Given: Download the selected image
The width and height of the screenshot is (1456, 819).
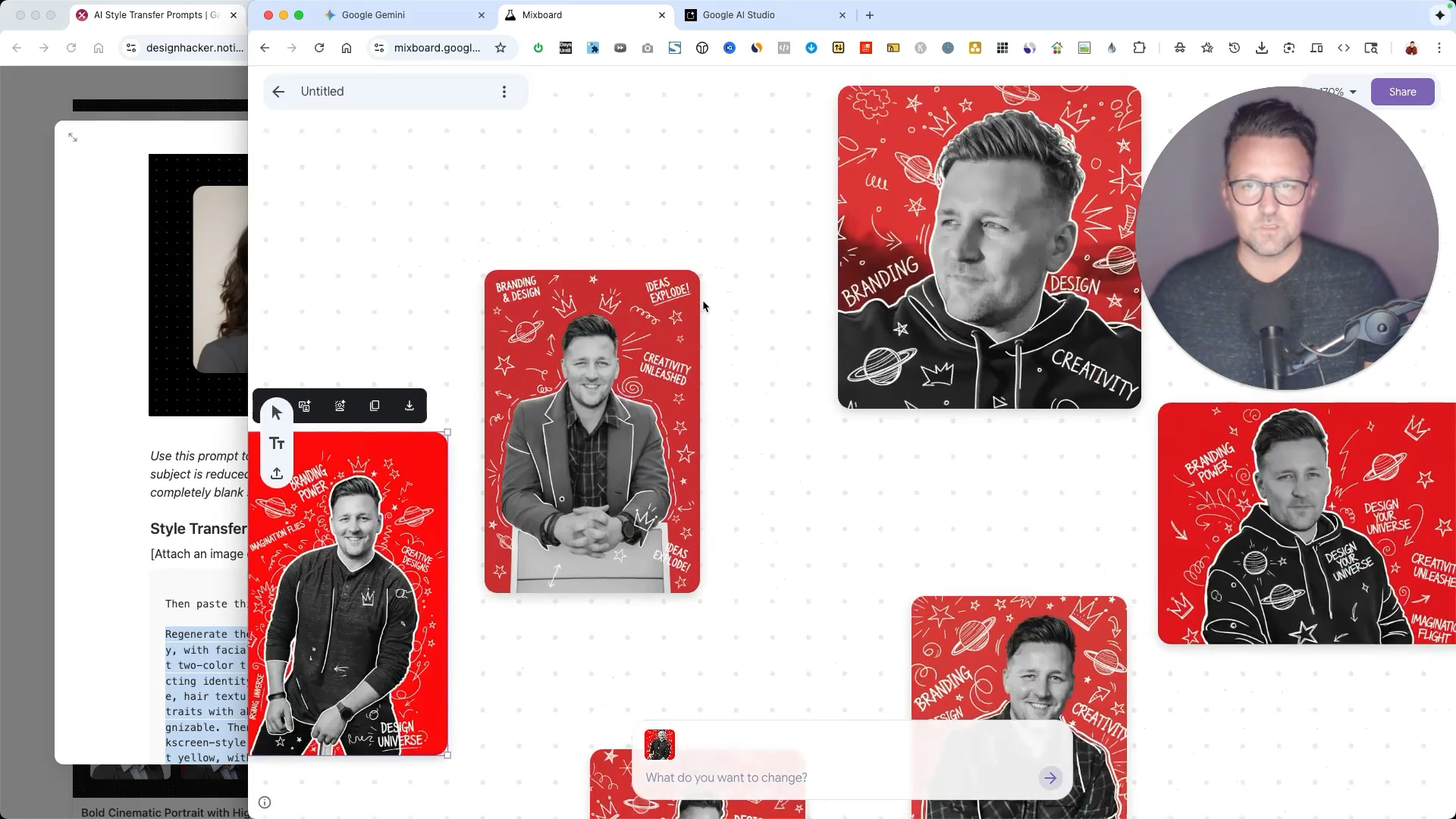Looking at the screenshot, I should [409, 406].
